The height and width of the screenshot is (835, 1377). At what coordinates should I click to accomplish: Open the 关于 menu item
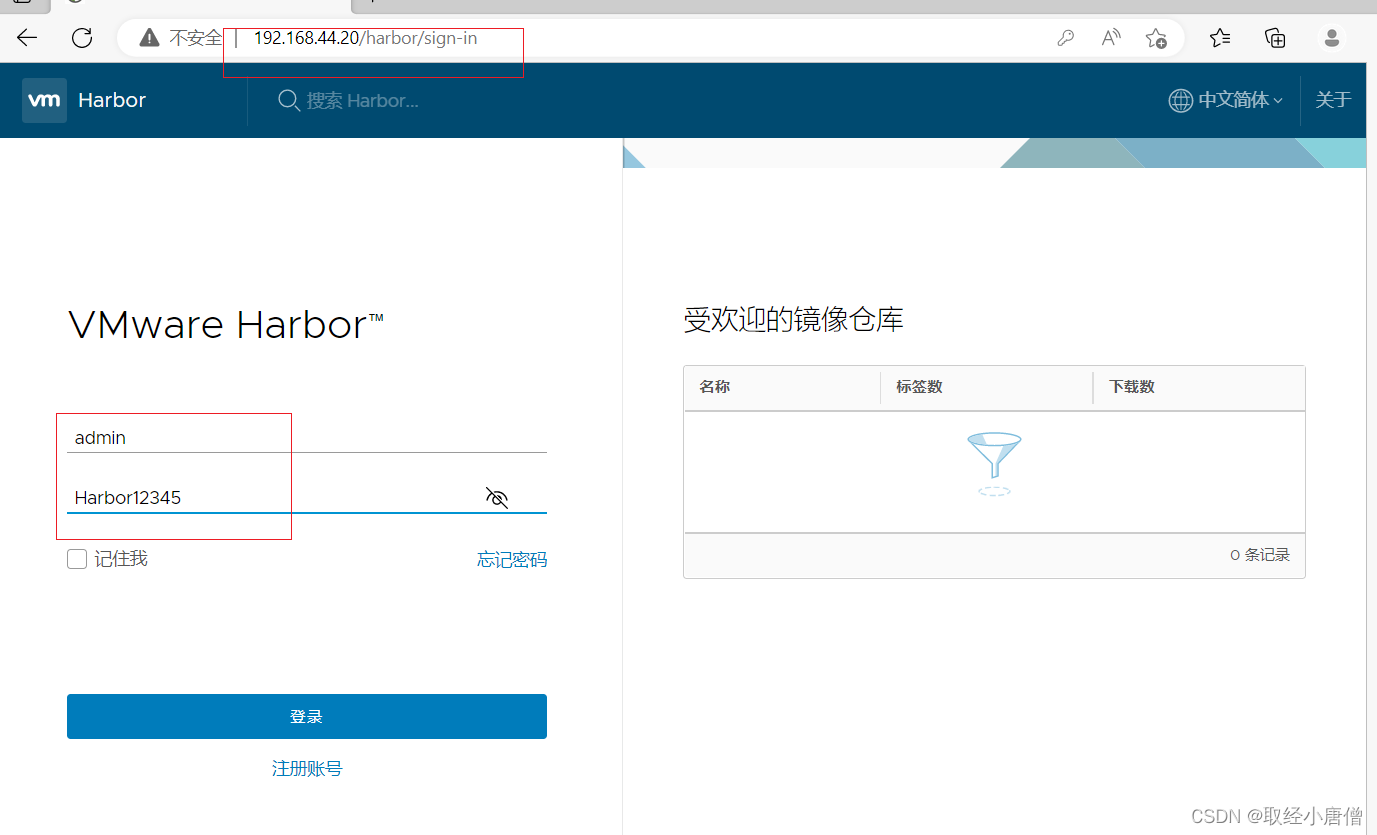pyautogui.click(x=1333, y=100)
